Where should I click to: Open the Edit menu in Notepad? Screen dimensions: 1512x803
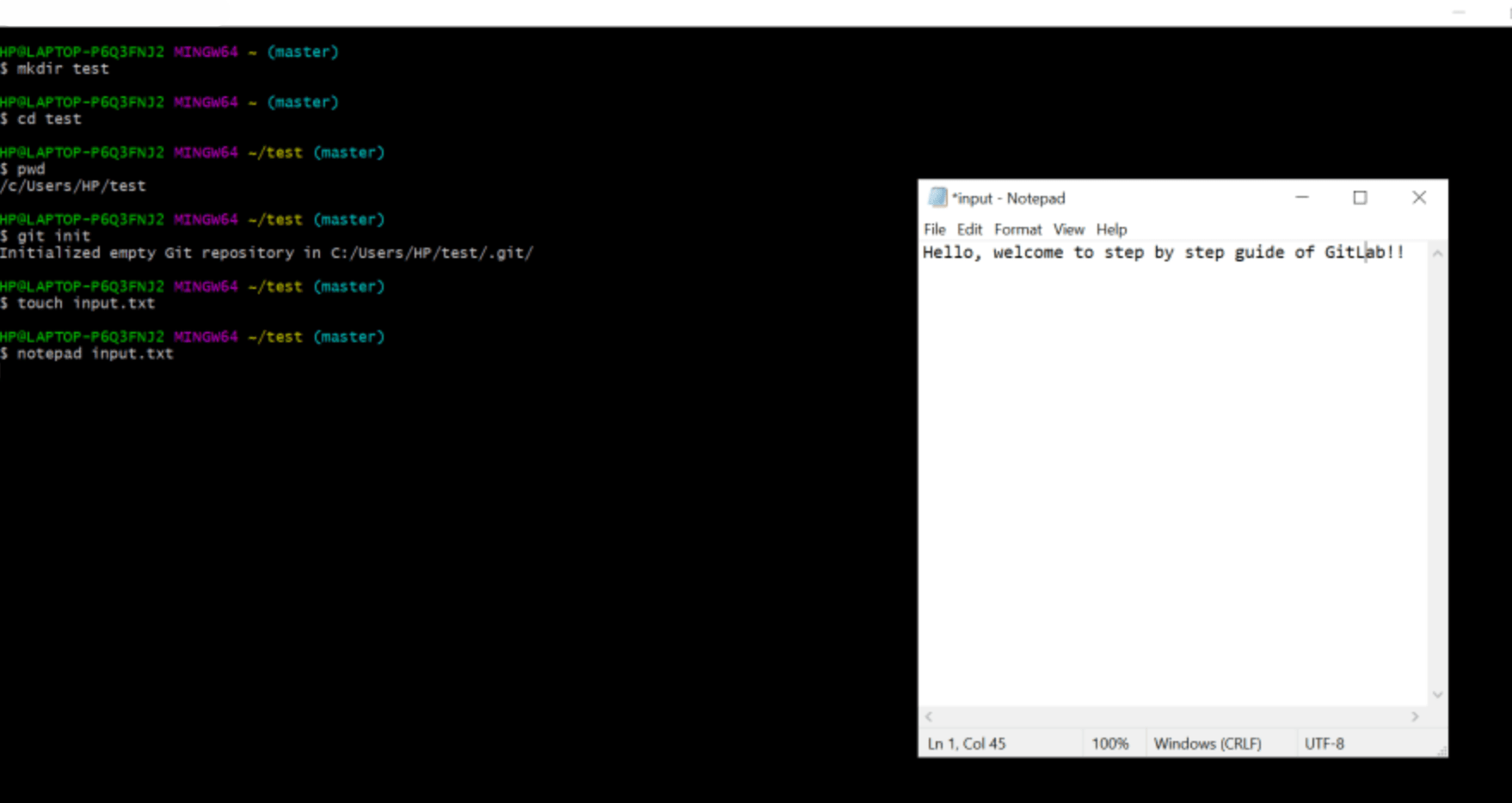click(969, 230)
